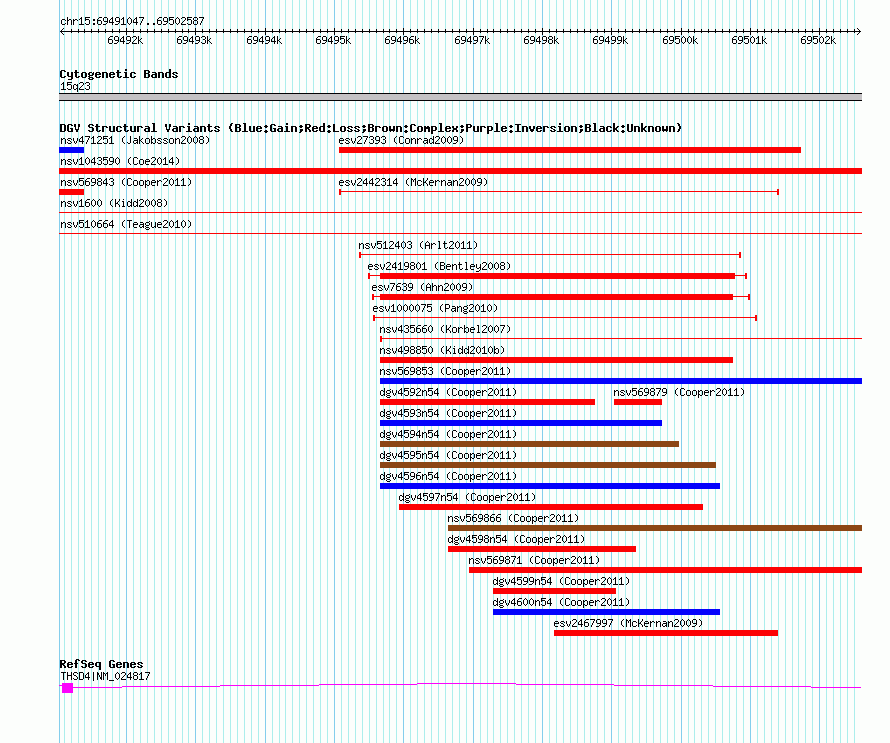Image resolution: width=890 pixels, height=743 pixels.
Task: Click the 69500k ruler tick label
Action: [680, 40]
